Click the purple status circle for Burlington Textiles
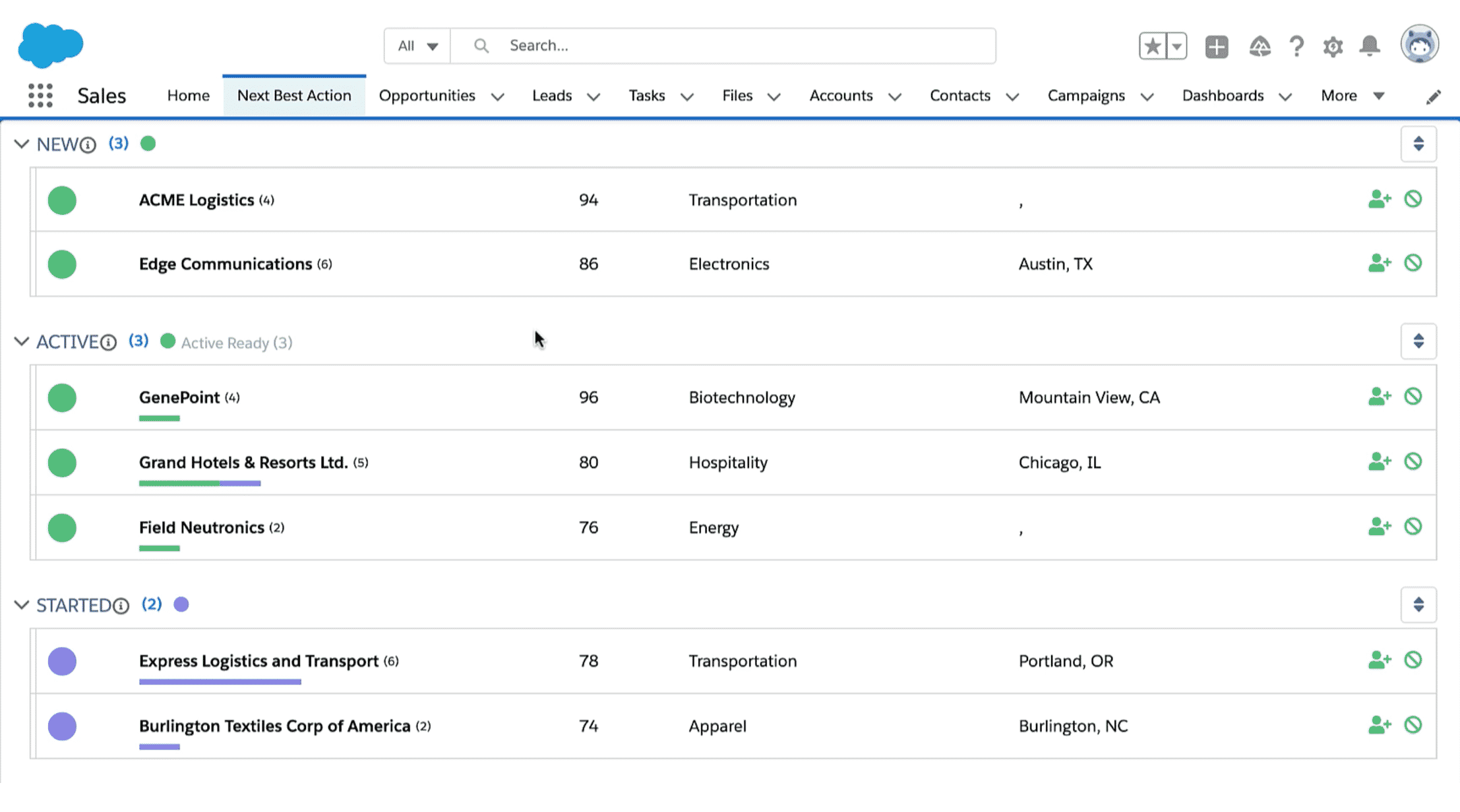 pos(62,726)
